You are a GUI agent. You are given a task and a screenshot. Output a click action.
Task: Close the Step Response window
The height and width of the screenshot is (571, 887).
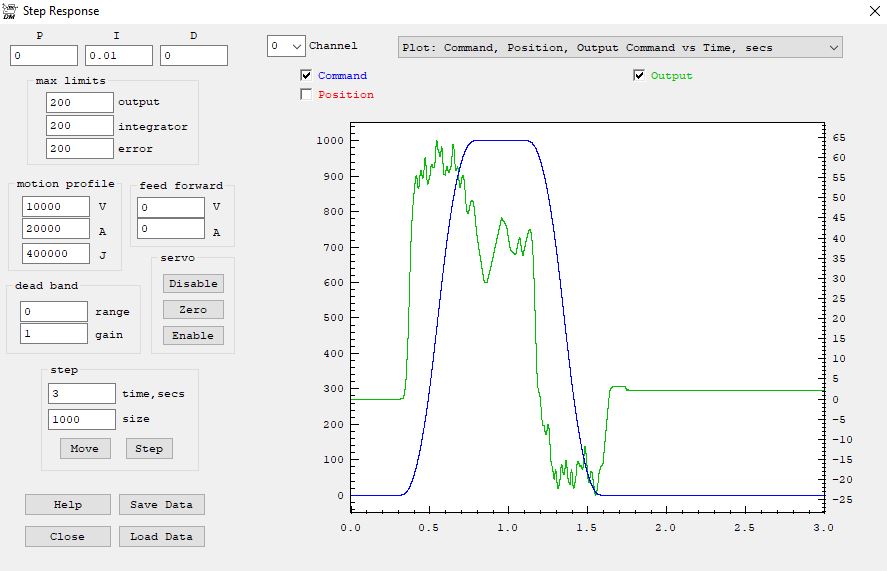point(864,11)
